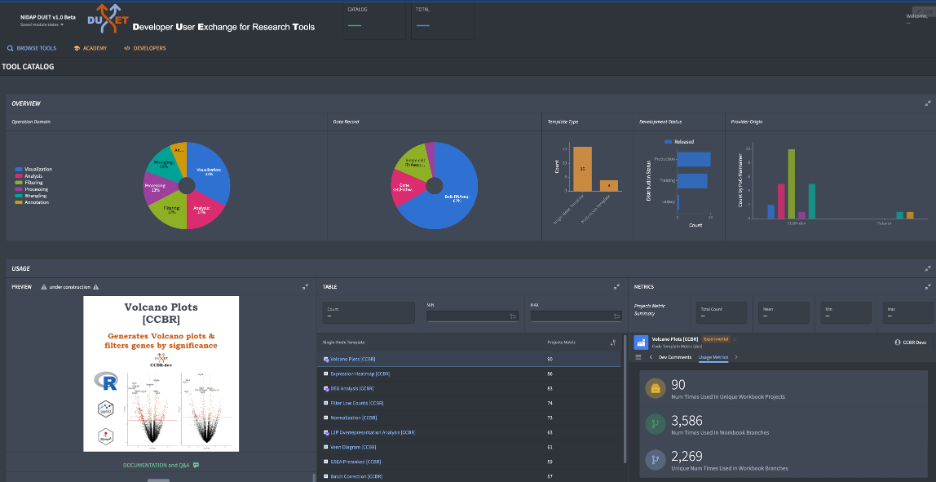Viewport: 936px width, 482px height.
Task: Click the sort icon in Projects Metric column
Action: pyautogui.click(x=613, y=342)
